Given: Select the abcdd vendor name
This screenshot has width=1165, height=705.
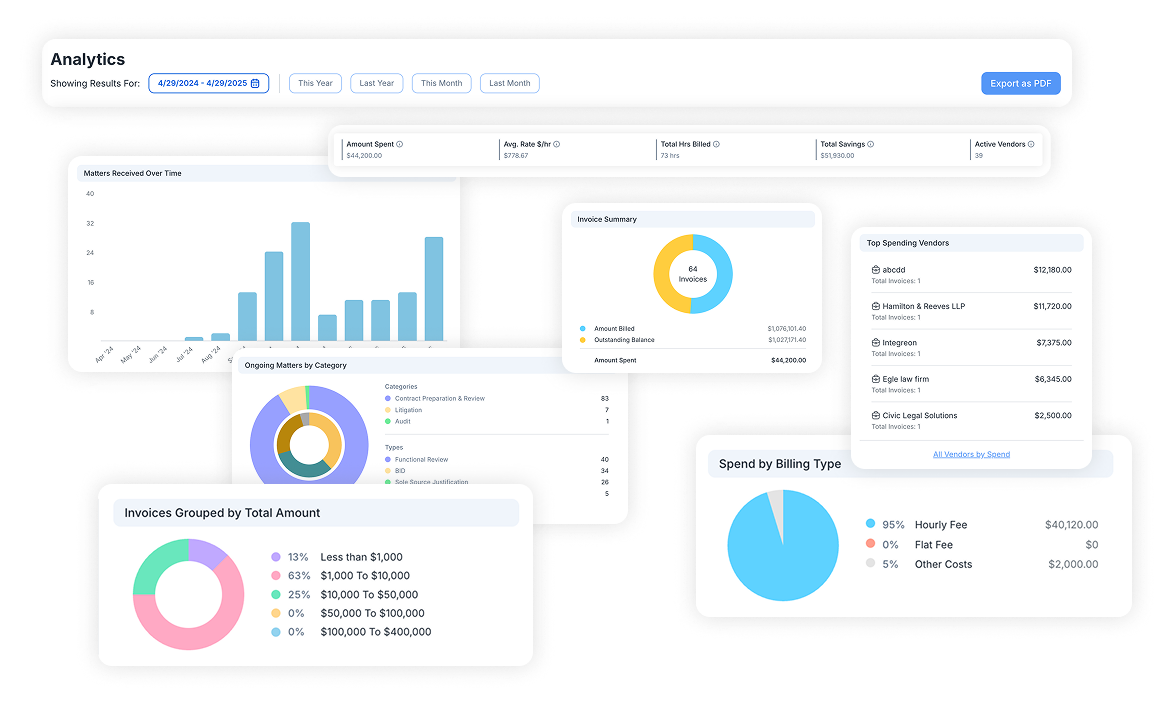Looking at the screenshot, I should pyautogui.click(x=894, y=270).
